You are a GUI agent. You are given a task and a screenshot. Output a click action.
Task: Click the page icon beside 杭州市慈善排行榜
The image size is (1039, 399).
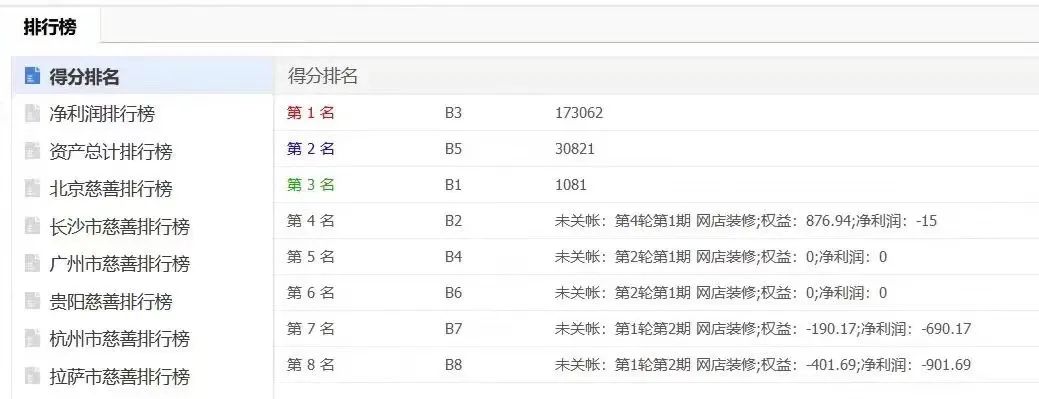pyautogui.click(x=32, y=339)
